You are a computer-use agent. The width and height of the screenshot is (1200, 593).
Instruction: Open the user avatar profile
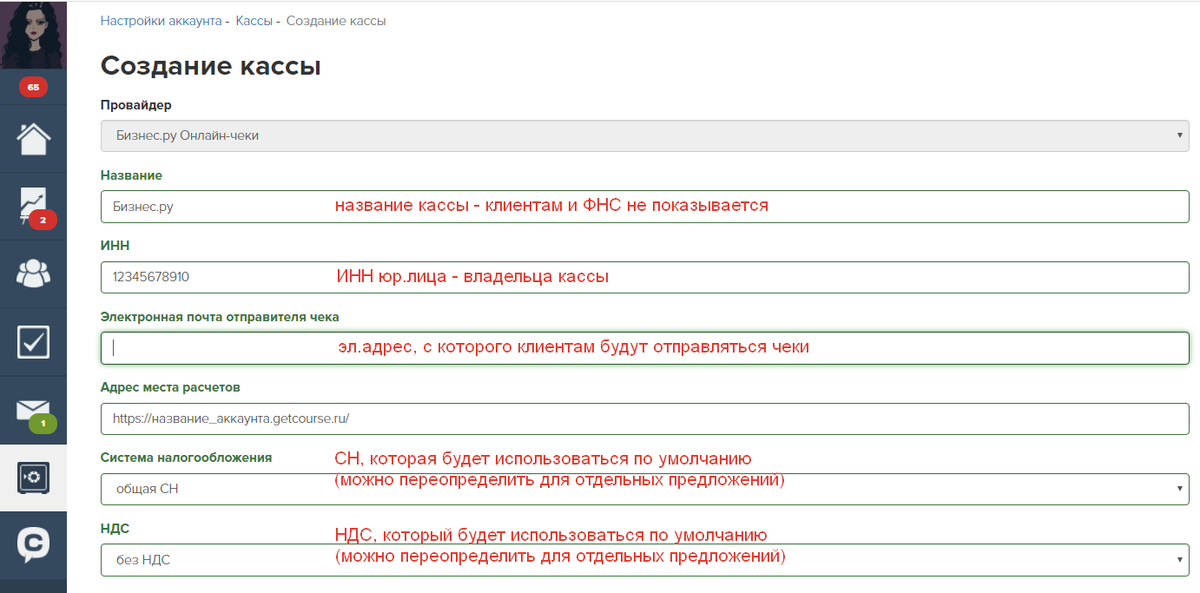pyautogui.click(x=33, y=34)
